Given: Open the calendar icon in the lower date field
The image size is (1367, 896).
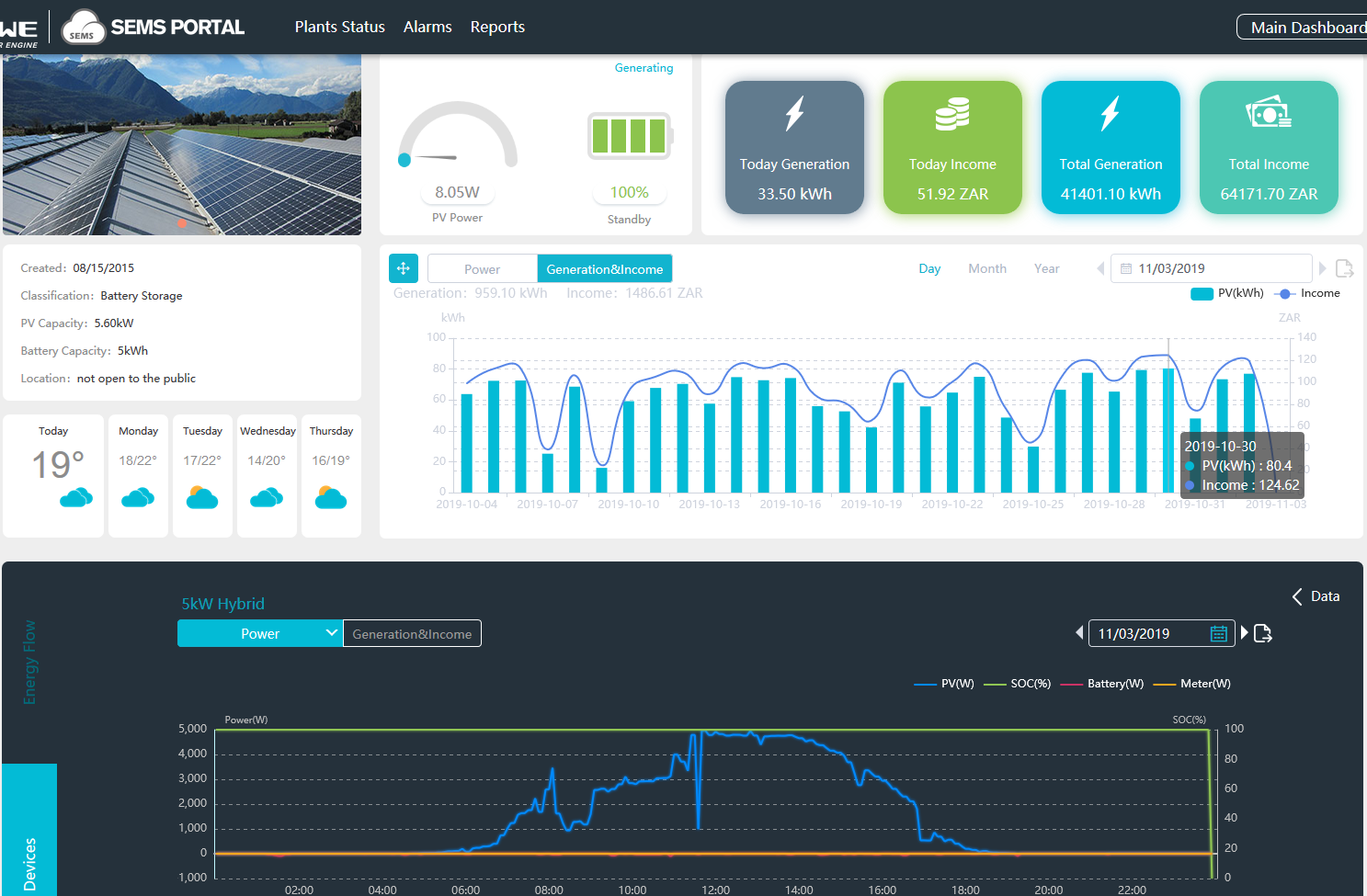Looking at the screenshot, I should pyautogui.click(x=1219, y=633).
